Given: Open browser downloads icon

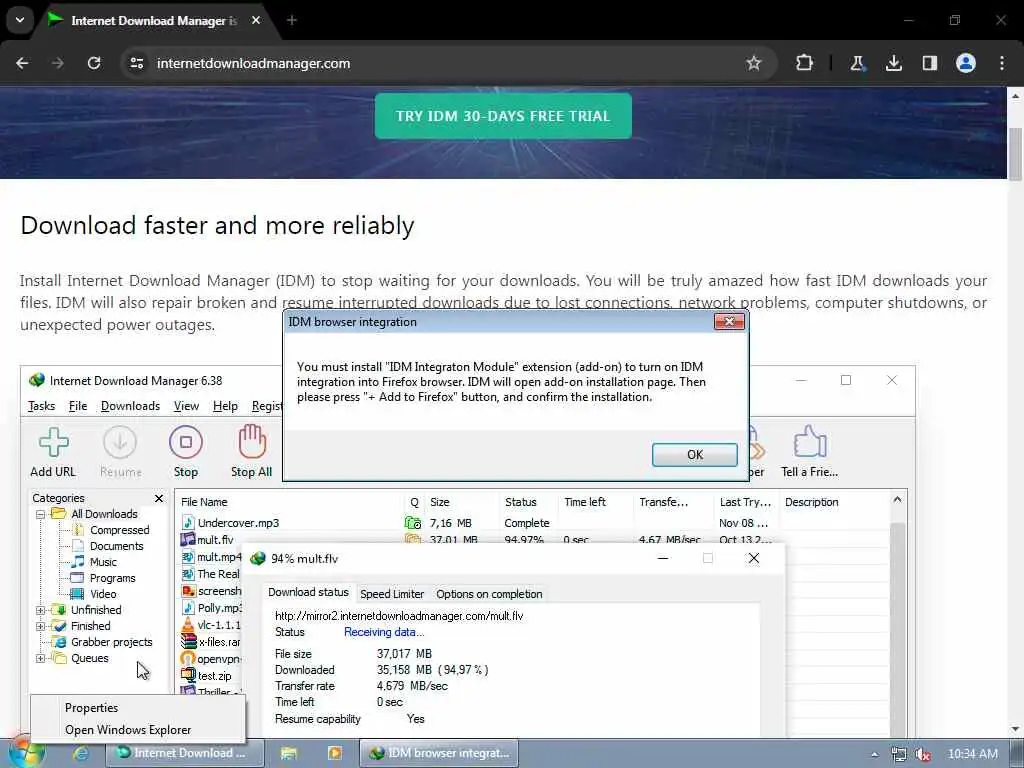Looking at the screenshot, I should [x=893, y=63].
